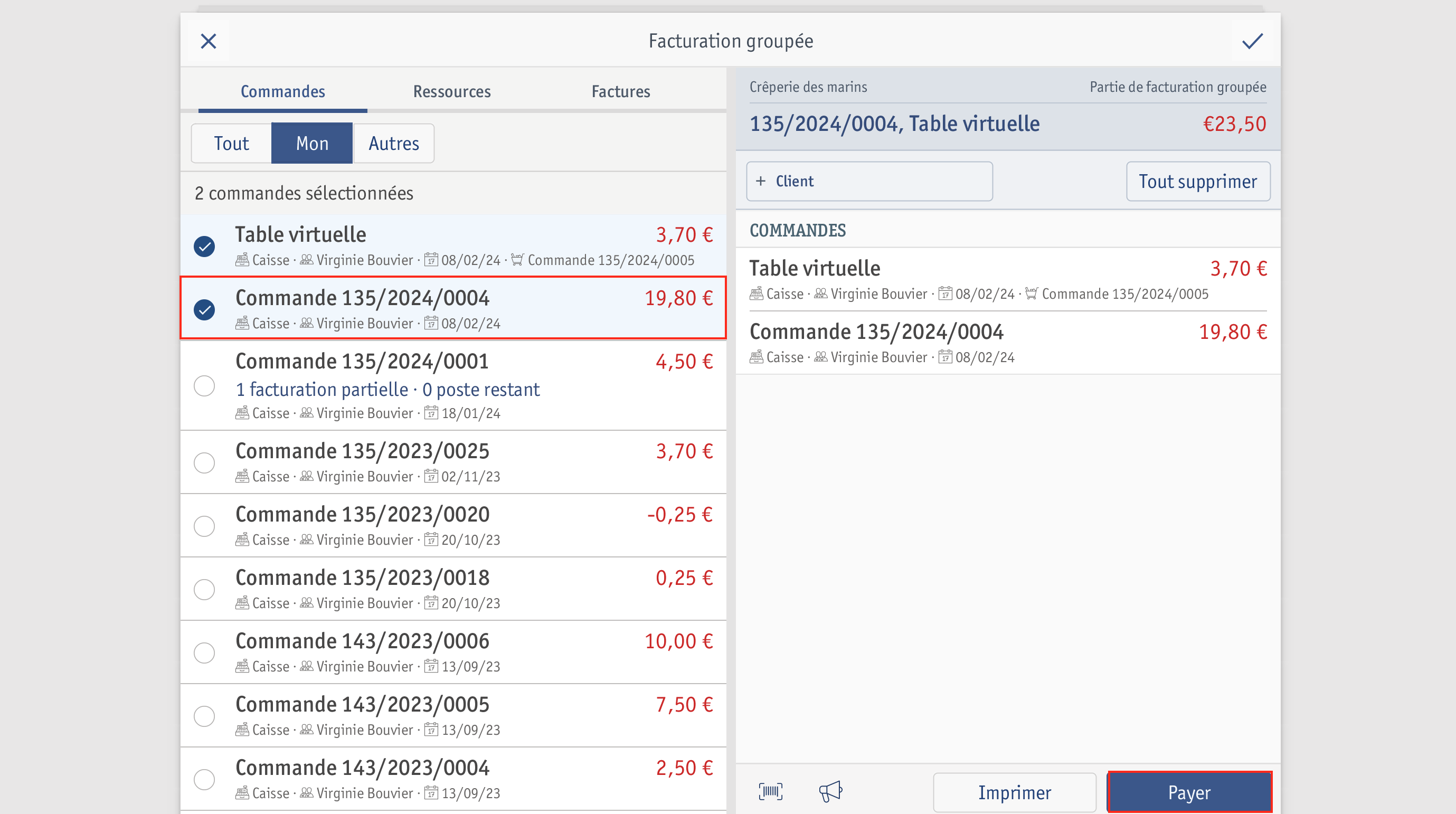Switch to the Factures tab
The image size is (1456, 814).
tap(621, 91)
